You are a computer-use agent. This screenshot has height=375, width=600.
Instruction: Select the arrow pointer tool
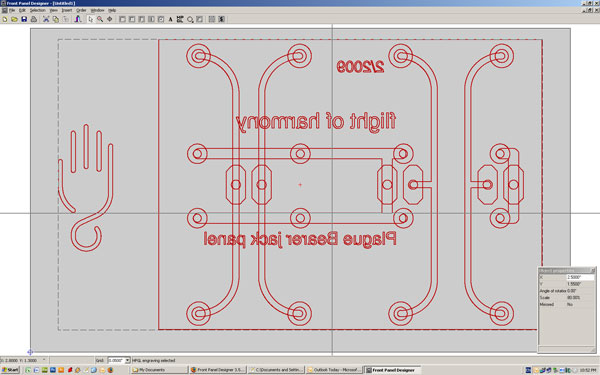tap(90, 19)
